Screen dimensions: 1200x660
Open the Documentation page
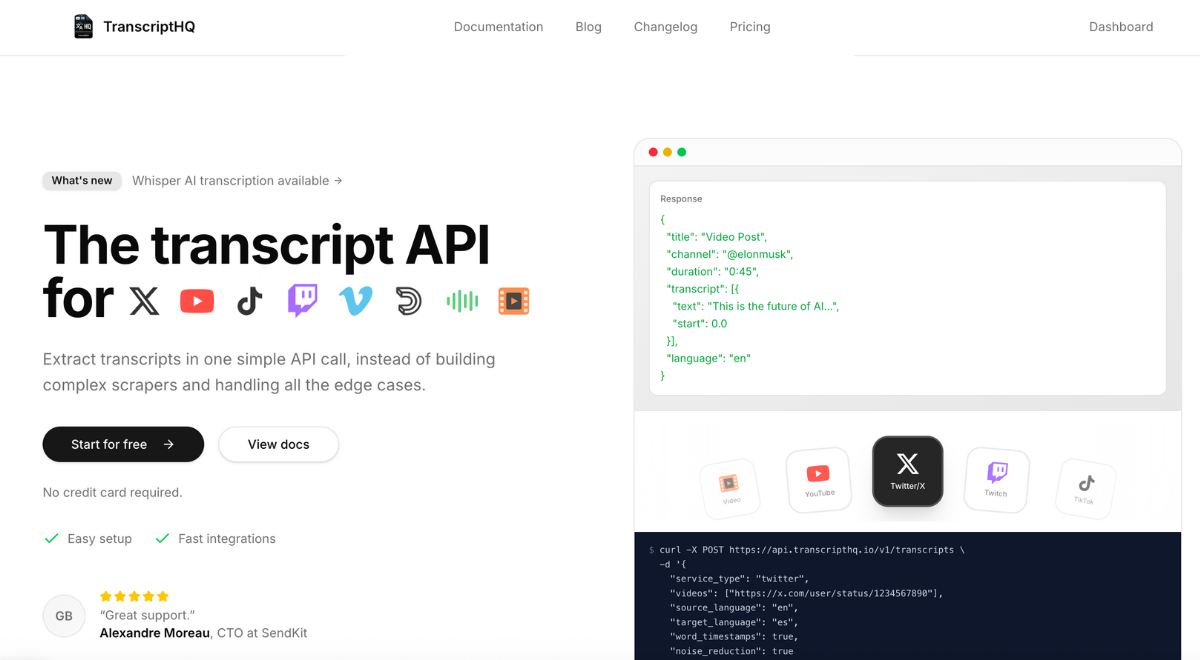[x=498, y=27]
